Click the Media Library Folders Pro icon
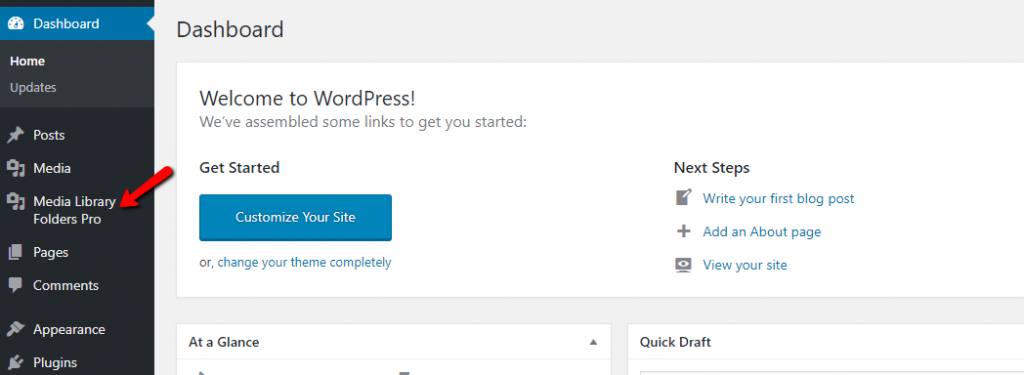Screen dimensions: 1024x375 tap(16, 202)
